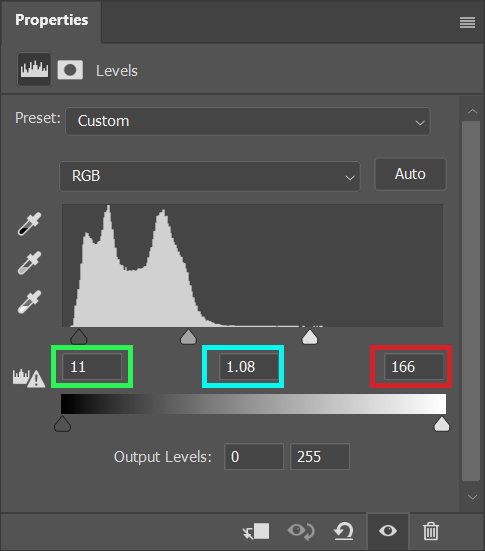
Task: Select the layer mask icon
Action: [70, 70]
